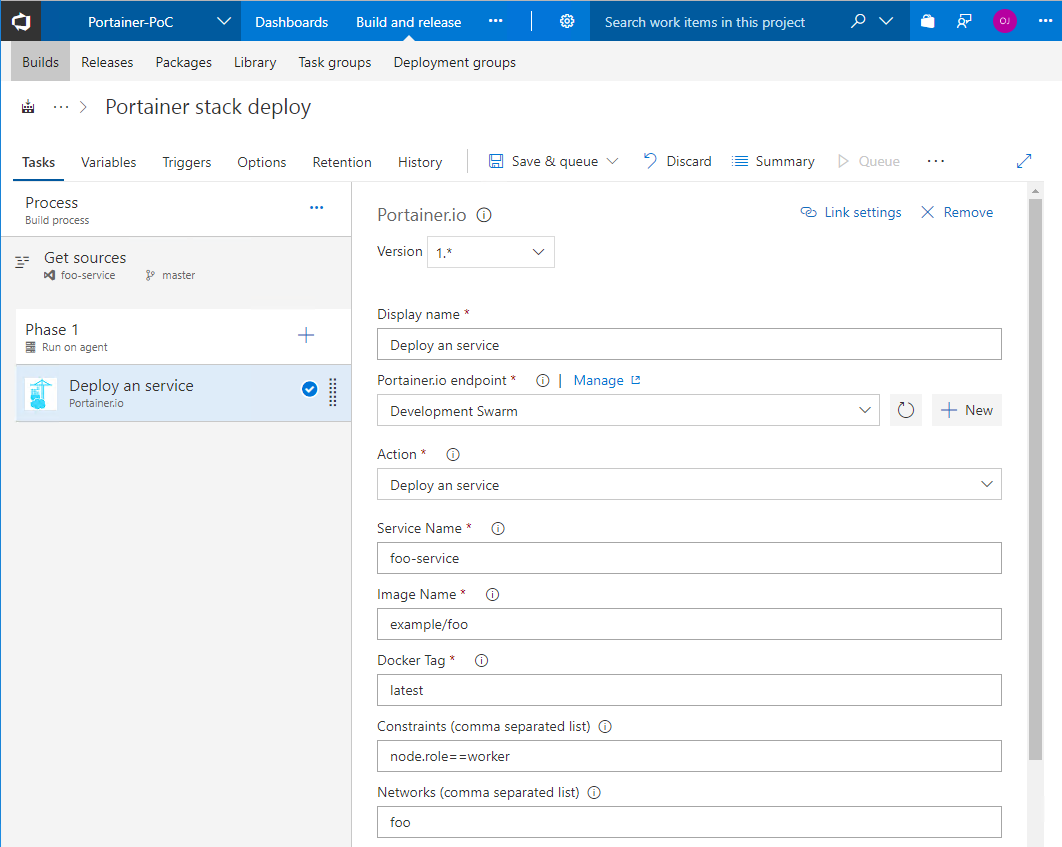The width and height of the screenshot is (1062, 847).
Task: Expand breadcrumb ellipsis before Portainer stack deploy
Action: (61, 107)
